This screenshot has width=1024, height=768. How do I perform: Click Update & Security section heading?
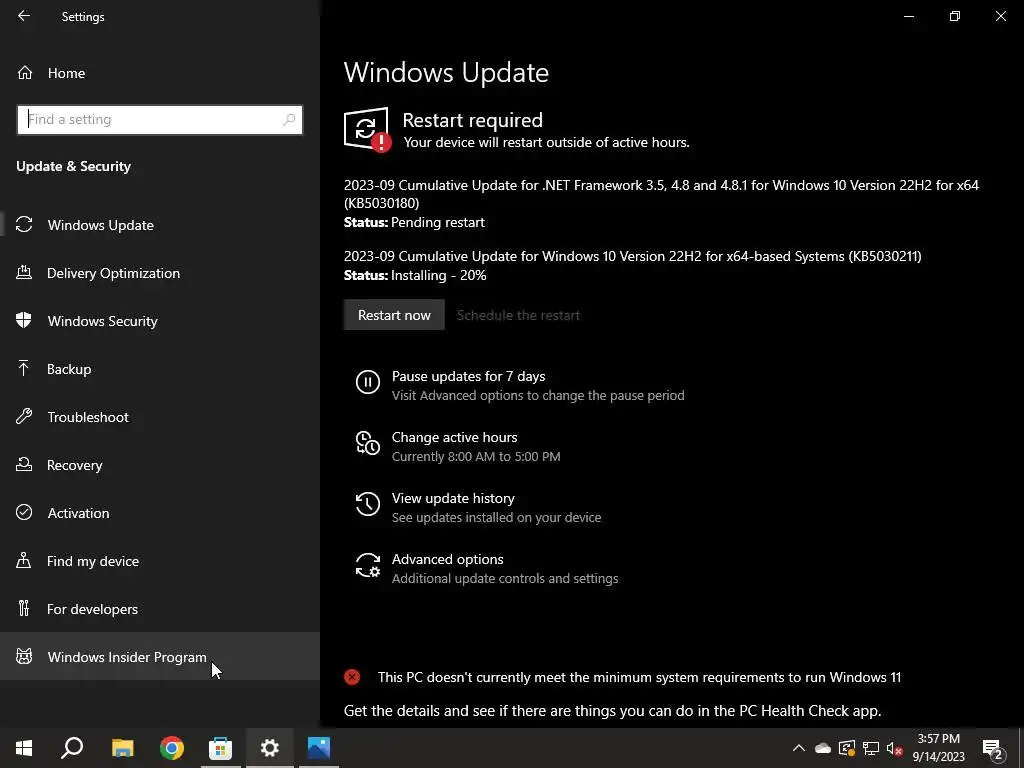point(73,167)
